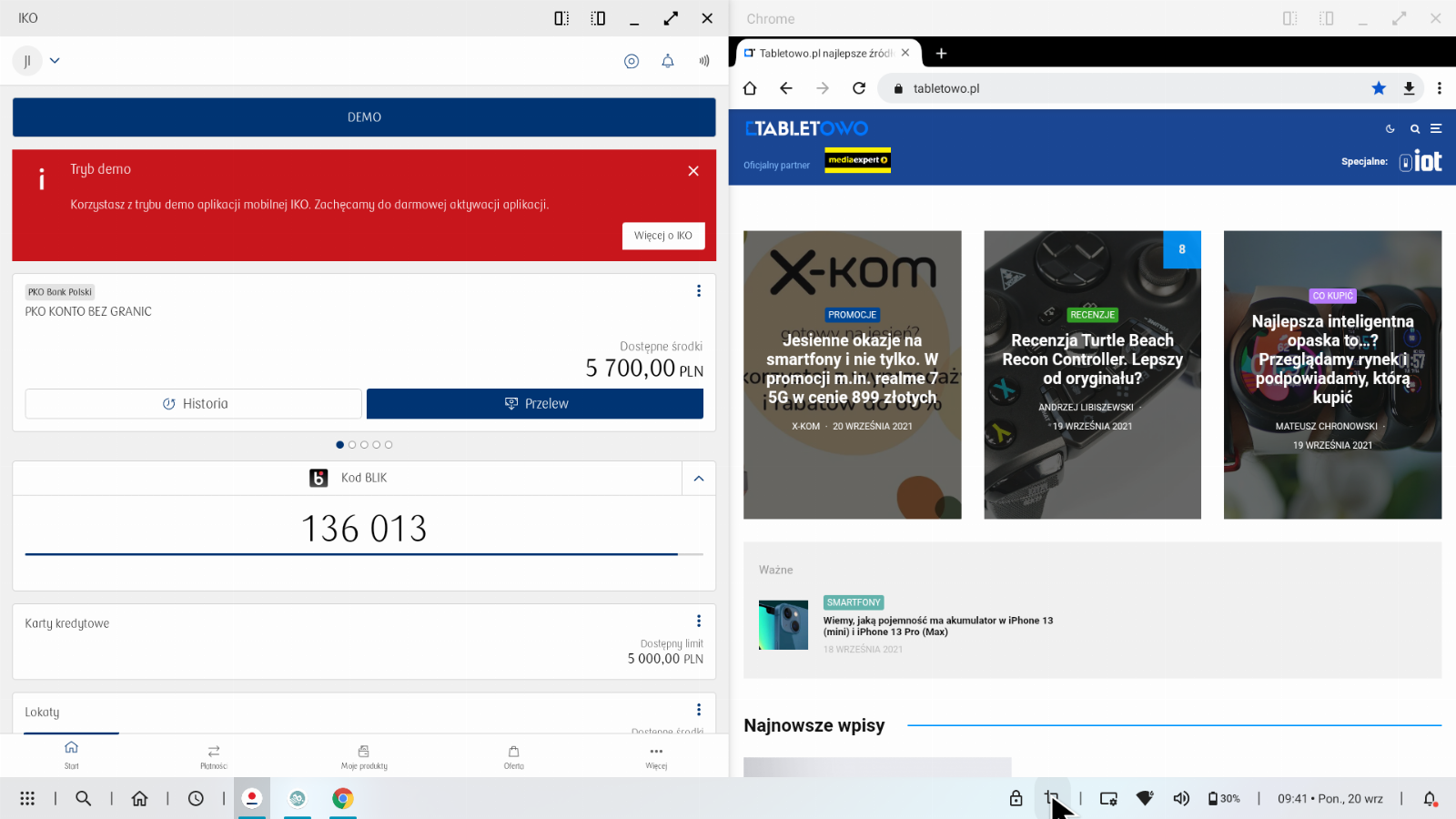Click taskbar lock icon
Image resolution: width=1456 pixels, height=819 pixels.
point(1016,798)
